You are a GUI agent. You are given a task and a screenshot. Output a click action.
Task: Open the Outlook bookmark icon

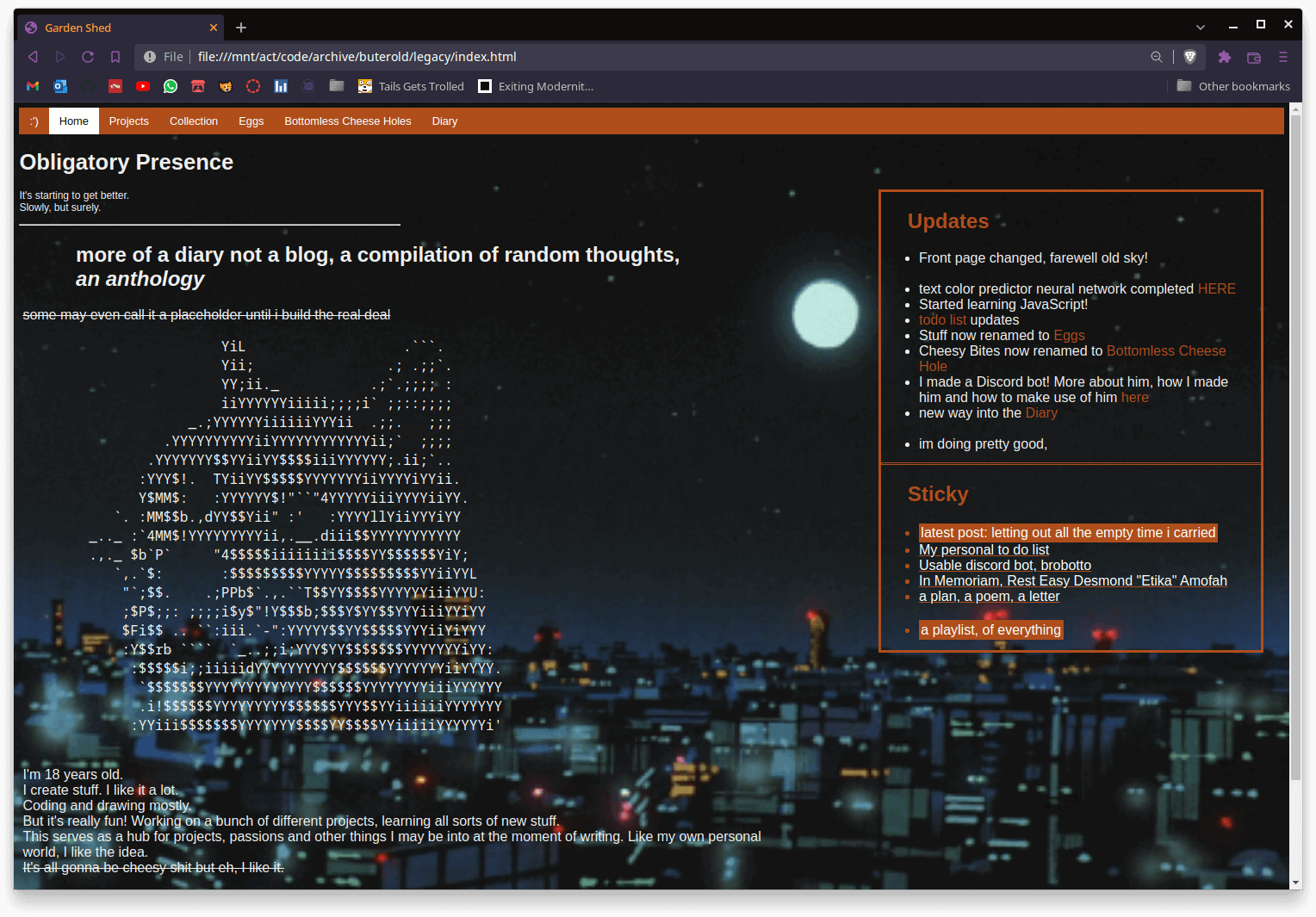click(60, 86)
